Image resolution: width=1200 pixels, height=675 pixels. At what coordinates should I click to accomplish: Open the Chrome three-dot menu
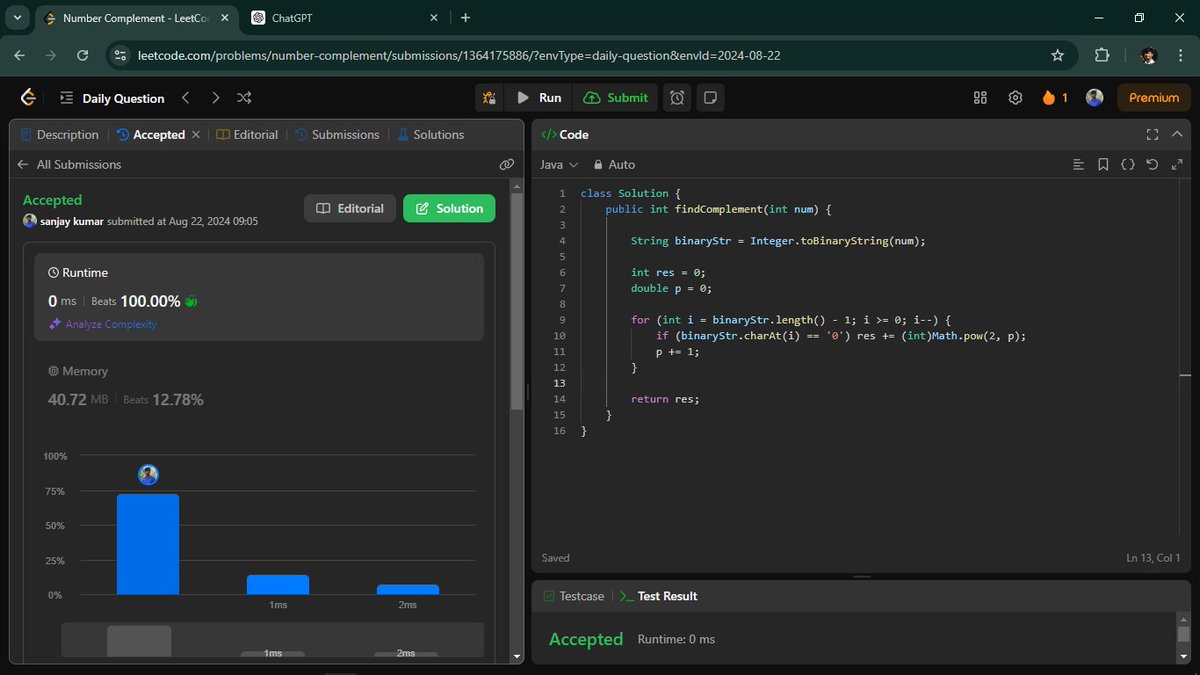coord(1181,56)
